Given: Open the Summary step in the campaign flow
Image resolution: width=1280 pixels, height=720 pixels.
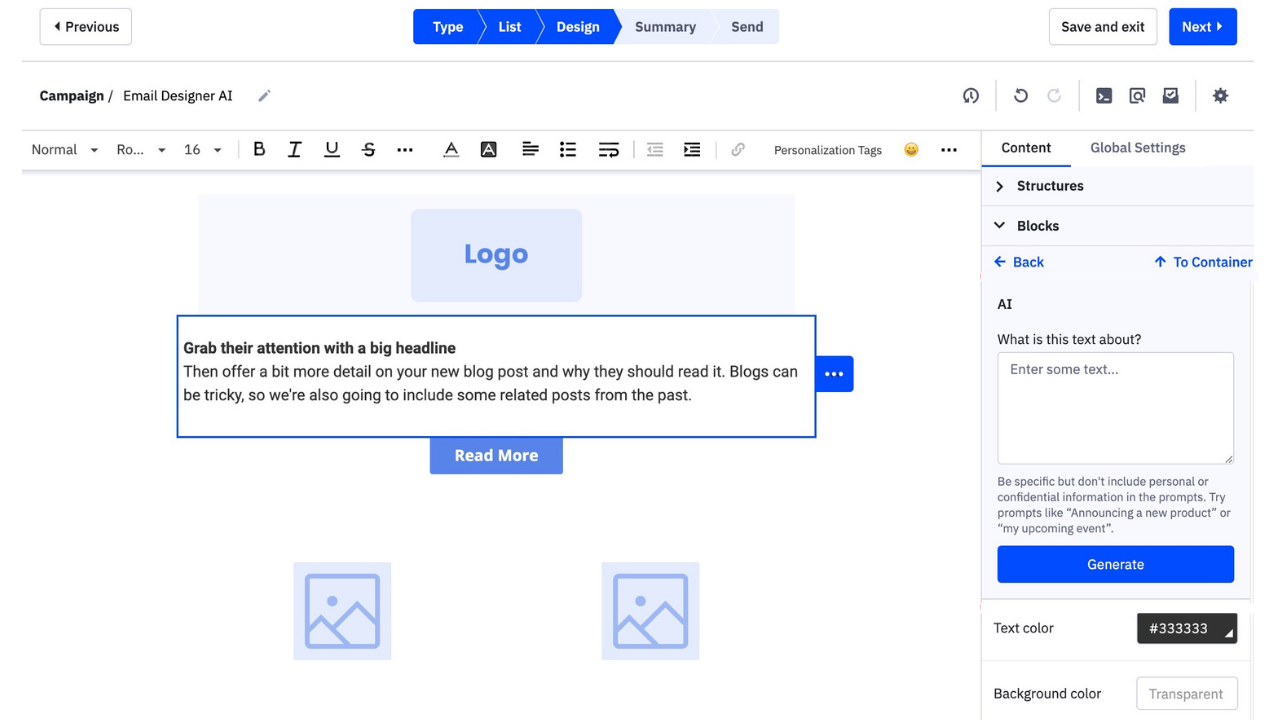Looking at the screenshot, I should (665, 27).
